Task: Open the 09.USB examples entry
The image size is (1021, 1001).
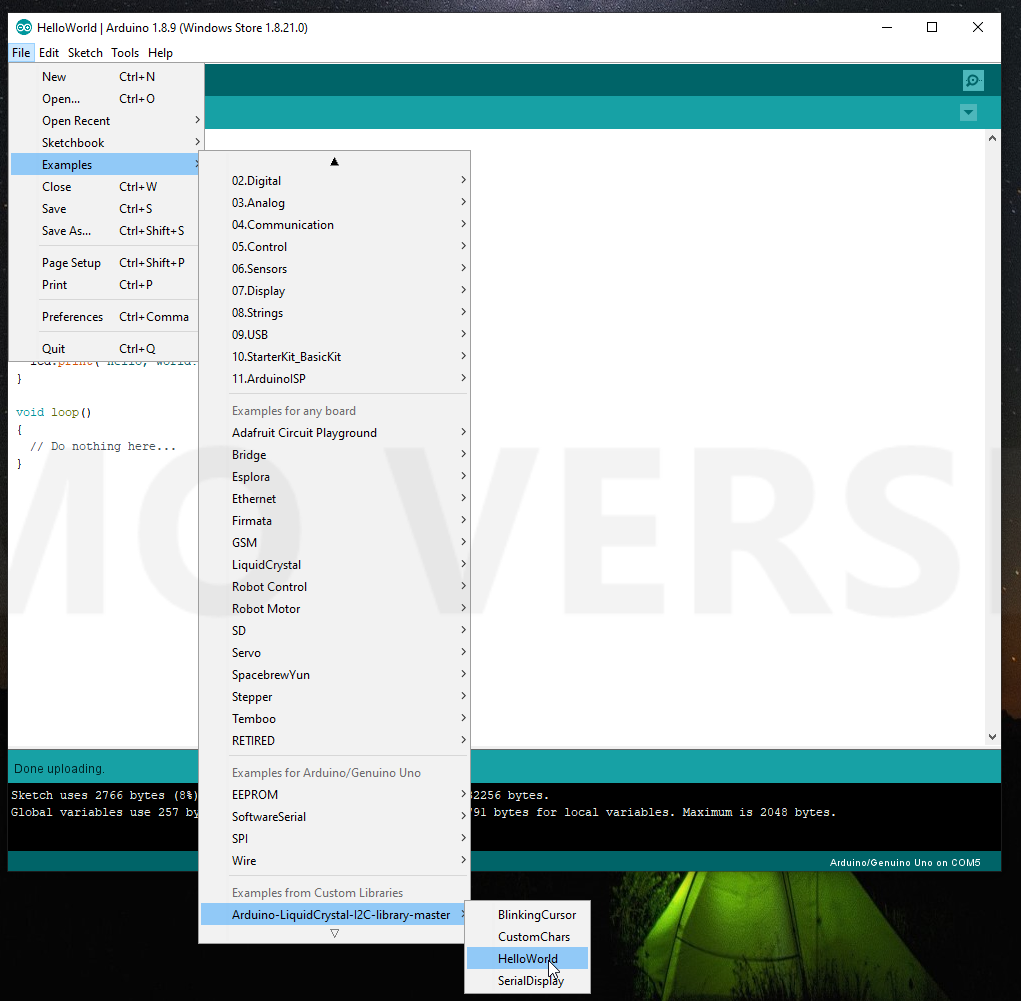Action: (335, 335)
